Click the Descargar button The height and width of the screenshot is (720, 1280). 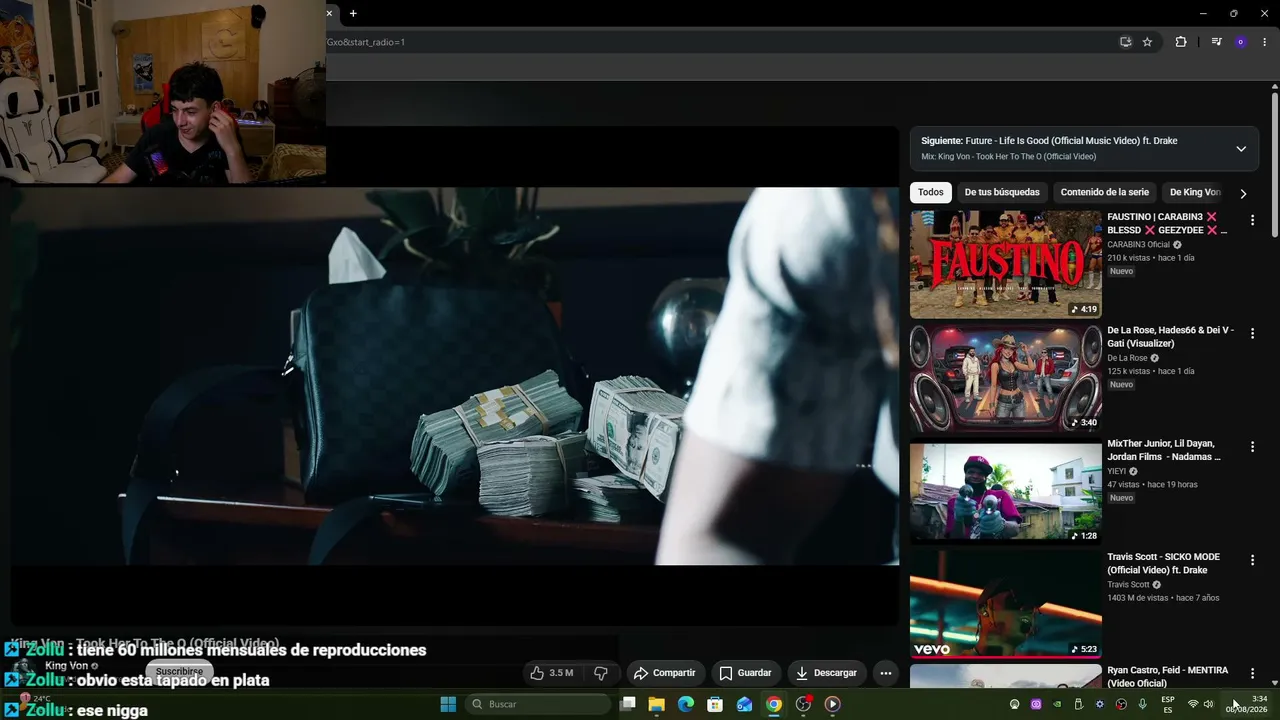click(827, 673)
